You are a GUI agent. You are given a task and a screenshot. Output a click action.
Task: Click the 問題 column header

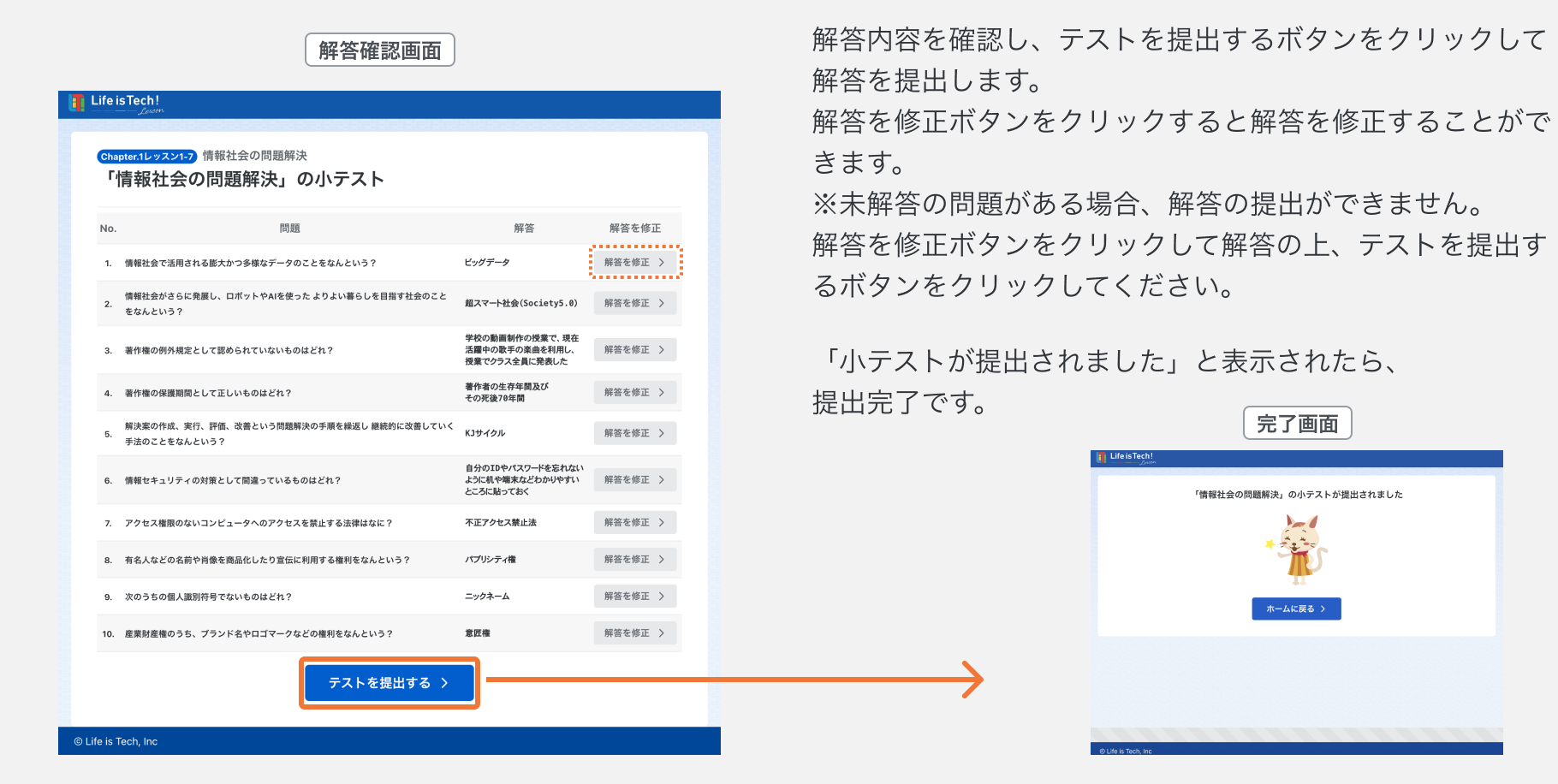click(x=289, y=229)
